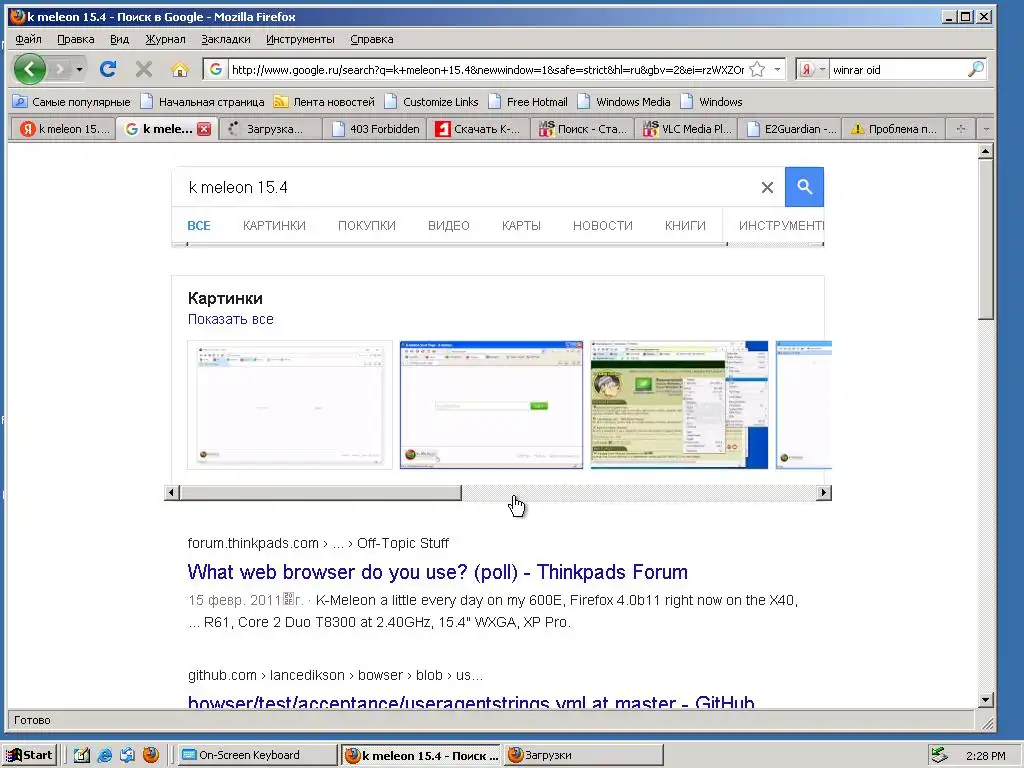The width and height of the screenshot is (1024, 768).
Task: Open the home page icon
Action: pos(180,69)
